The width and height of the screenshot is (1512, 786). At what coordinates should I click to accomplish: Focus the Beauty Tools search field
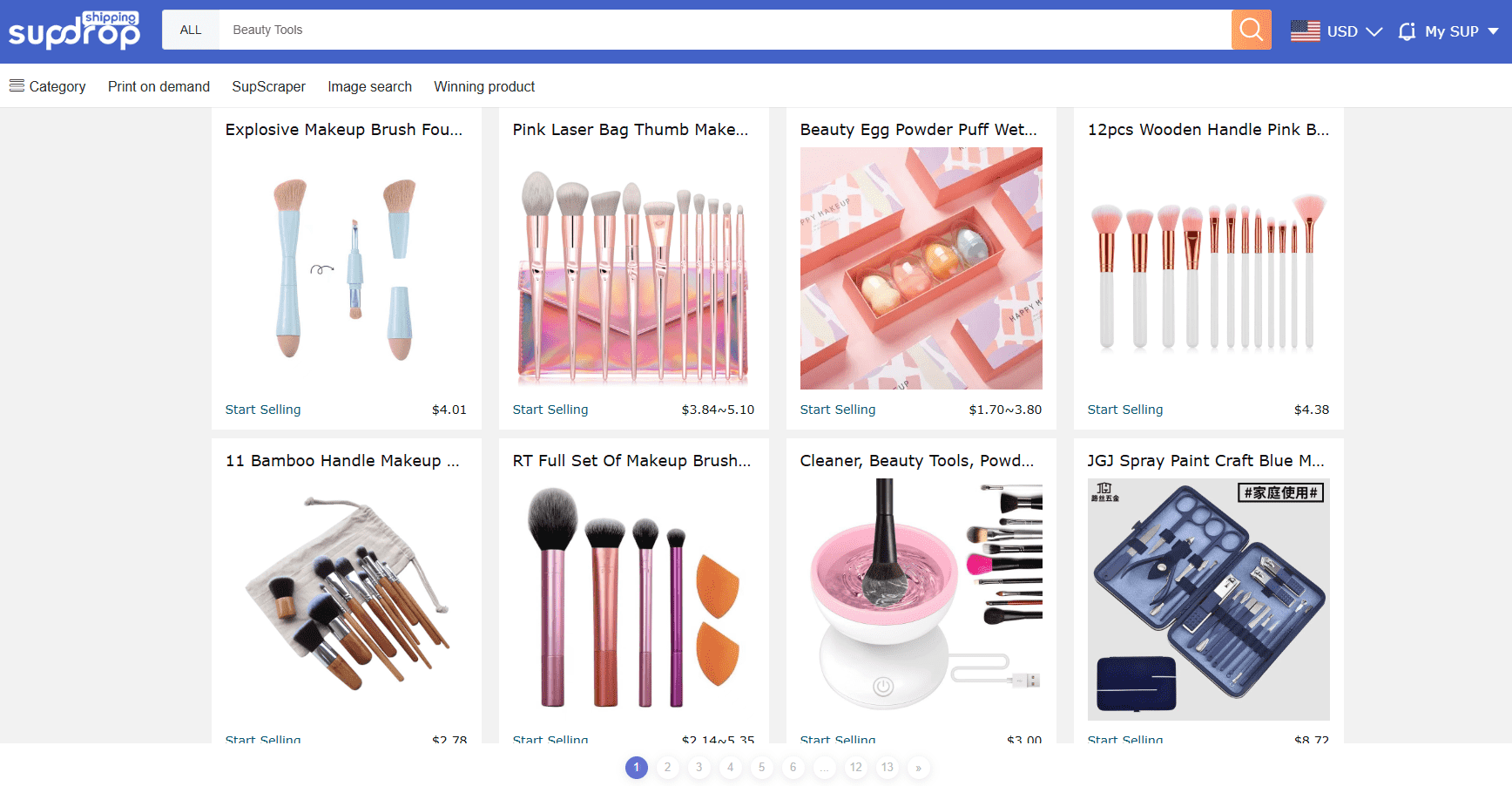coord(725,30)
